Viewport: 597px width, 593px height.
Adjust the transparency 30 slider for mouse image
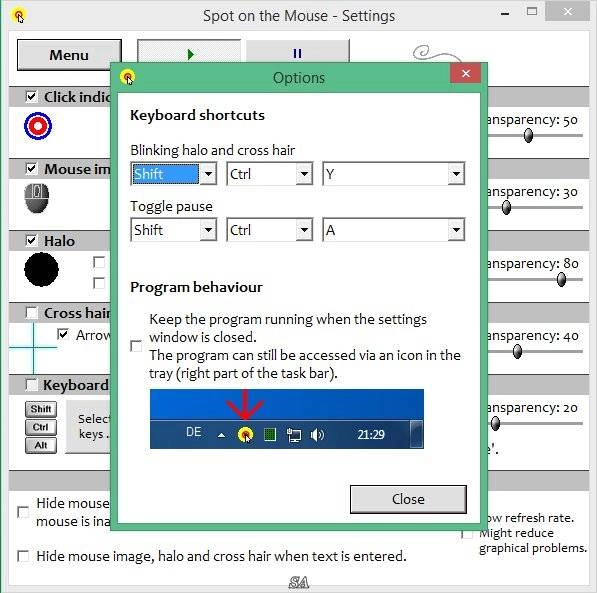pyautogui.click(x=506, y=208)
